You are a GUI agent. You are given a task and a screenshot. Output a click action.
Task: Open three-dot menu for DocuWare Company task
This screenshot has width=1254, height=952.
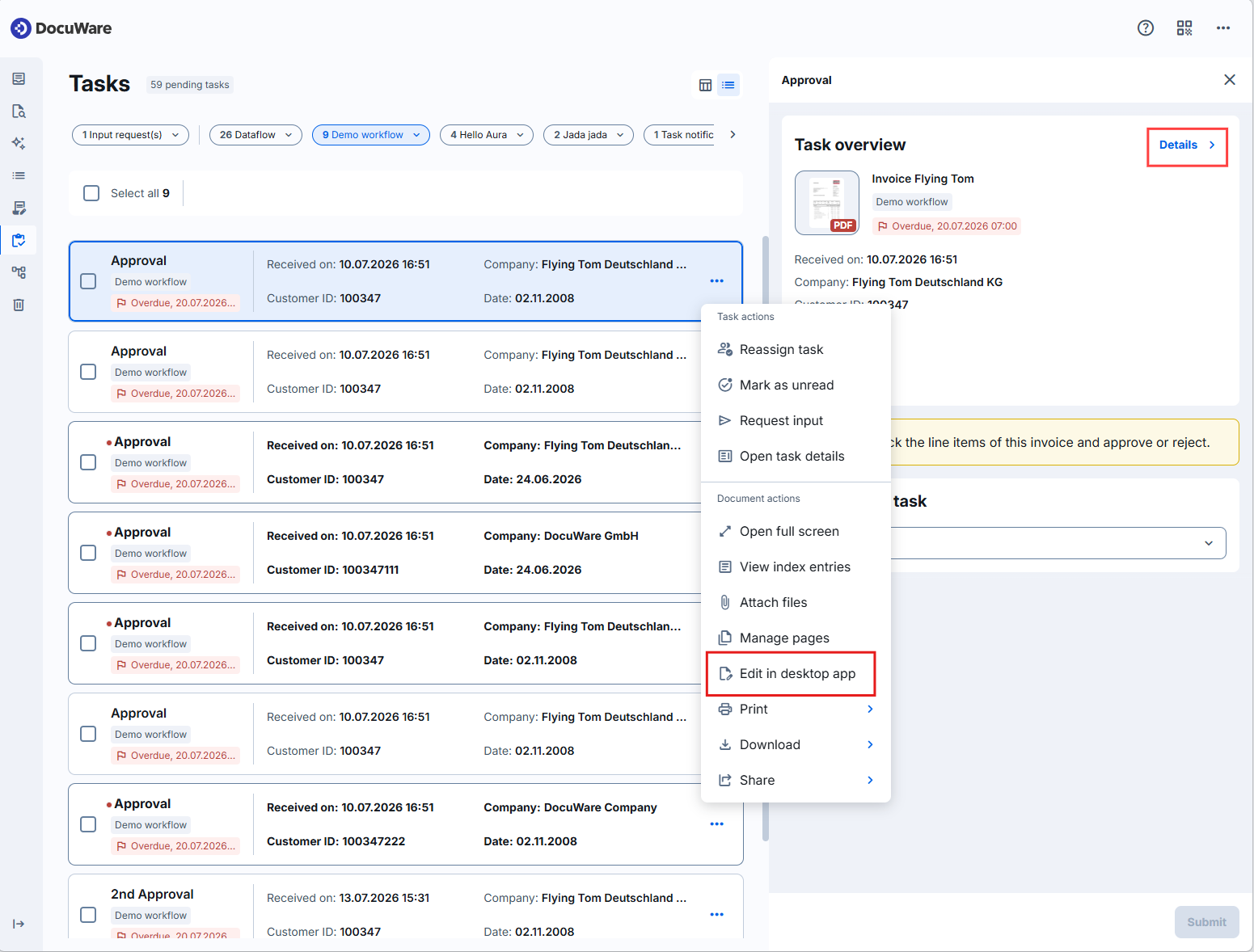click(x=716, y=824)
